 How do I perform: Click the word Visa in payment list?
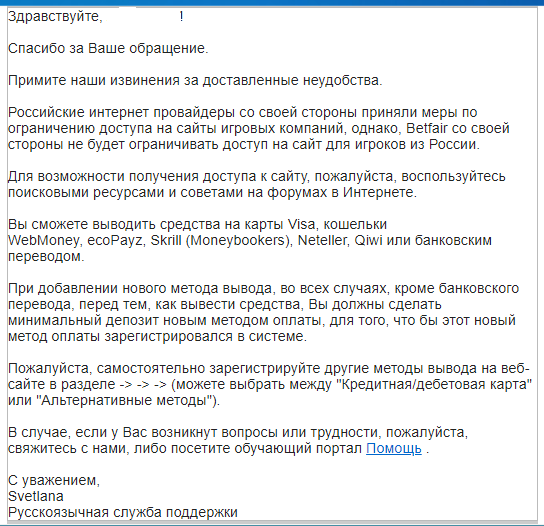click(301, 224)
